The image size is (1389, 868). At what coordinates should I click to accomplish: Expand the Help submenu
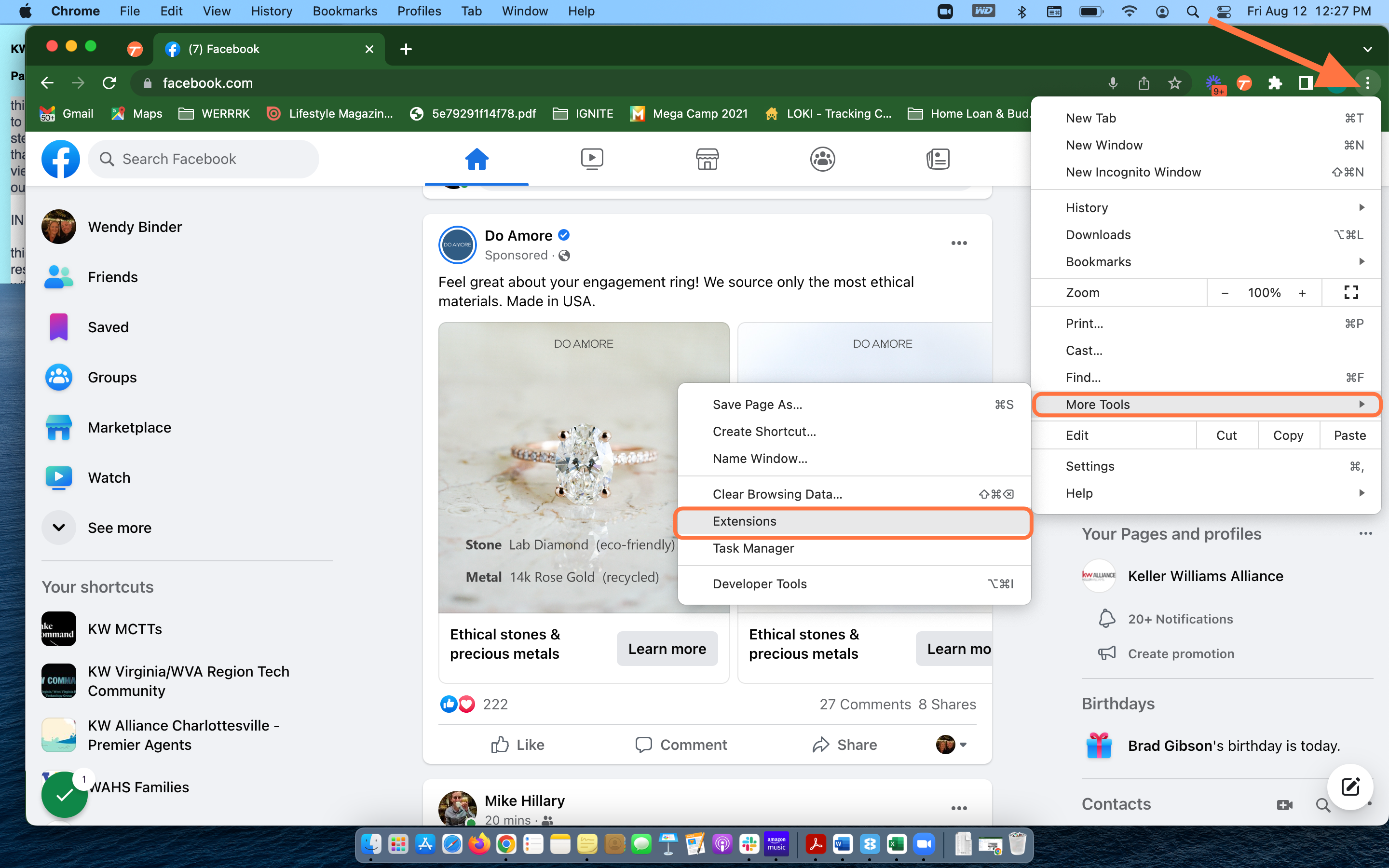1206,493
